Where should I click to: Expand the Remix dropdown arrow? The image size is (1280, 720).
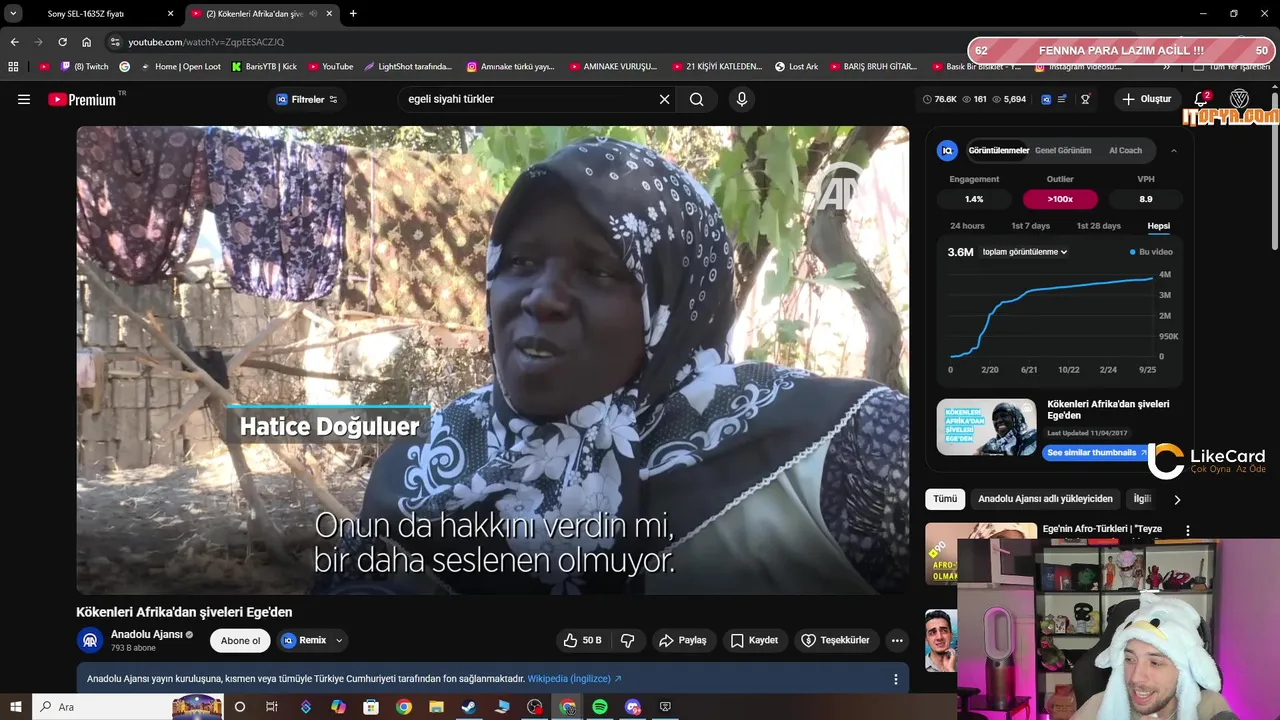tap(339, 640)
